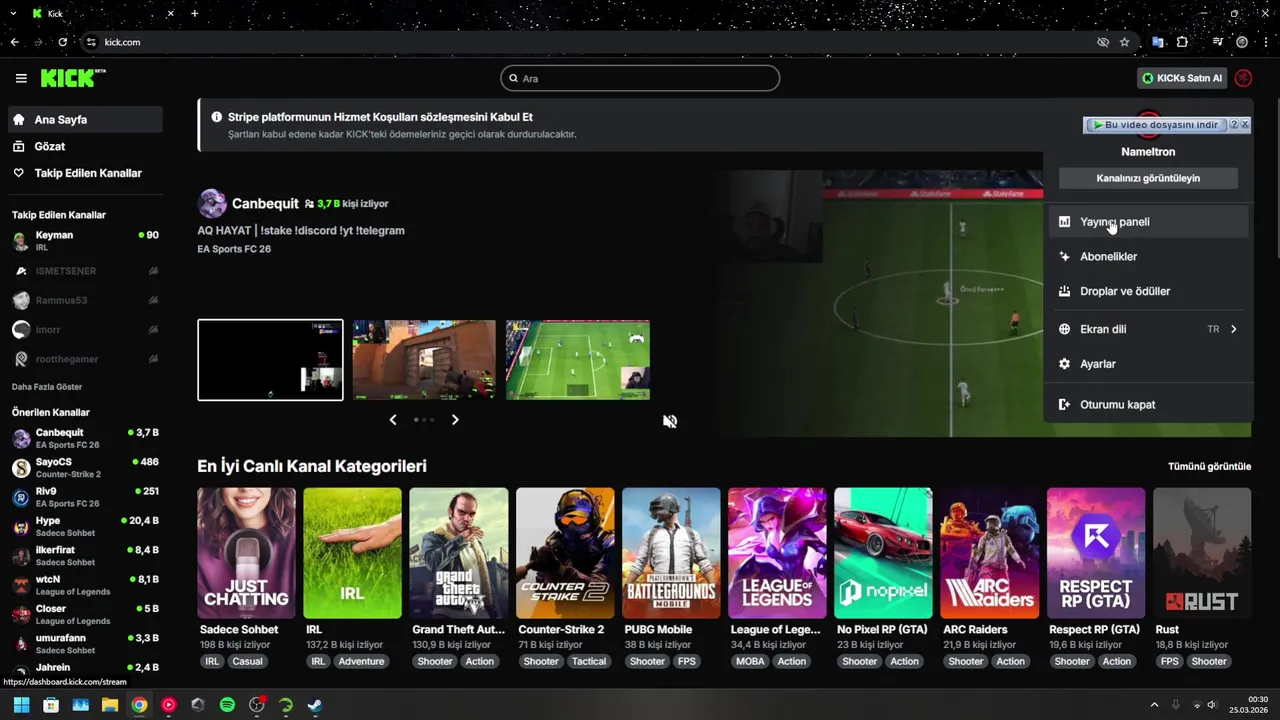Open File Explorer from the taskbar

110,705
